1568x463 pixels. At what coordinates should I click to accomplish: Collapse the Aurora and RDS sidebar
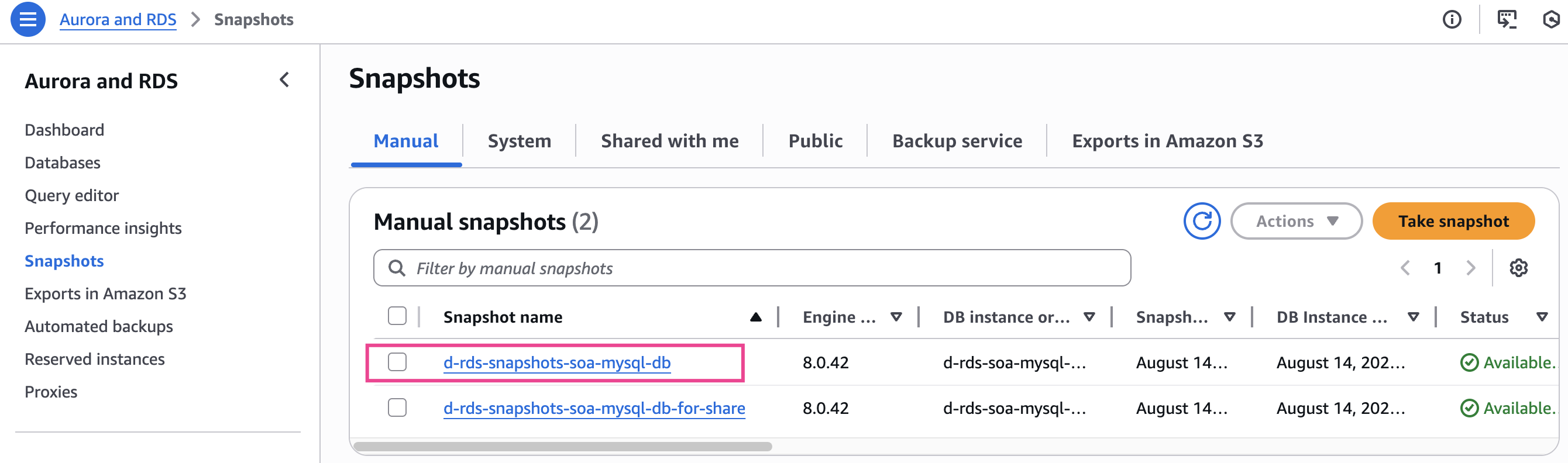(284, 80)
